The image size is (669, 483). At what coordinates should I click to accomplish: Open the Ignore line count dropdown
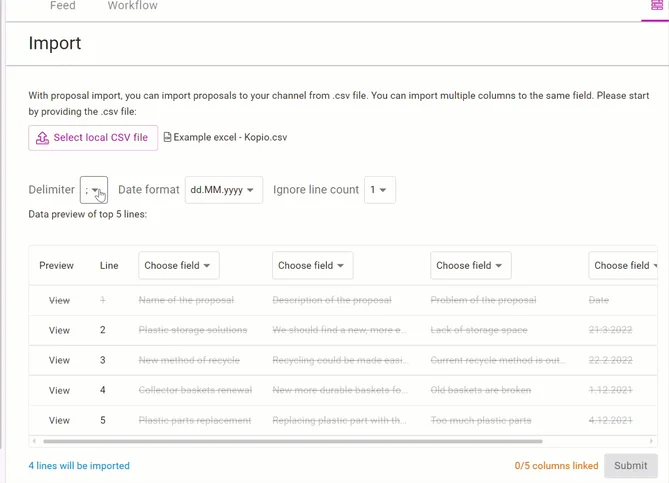pyautogui.click(x=380, y=190)
